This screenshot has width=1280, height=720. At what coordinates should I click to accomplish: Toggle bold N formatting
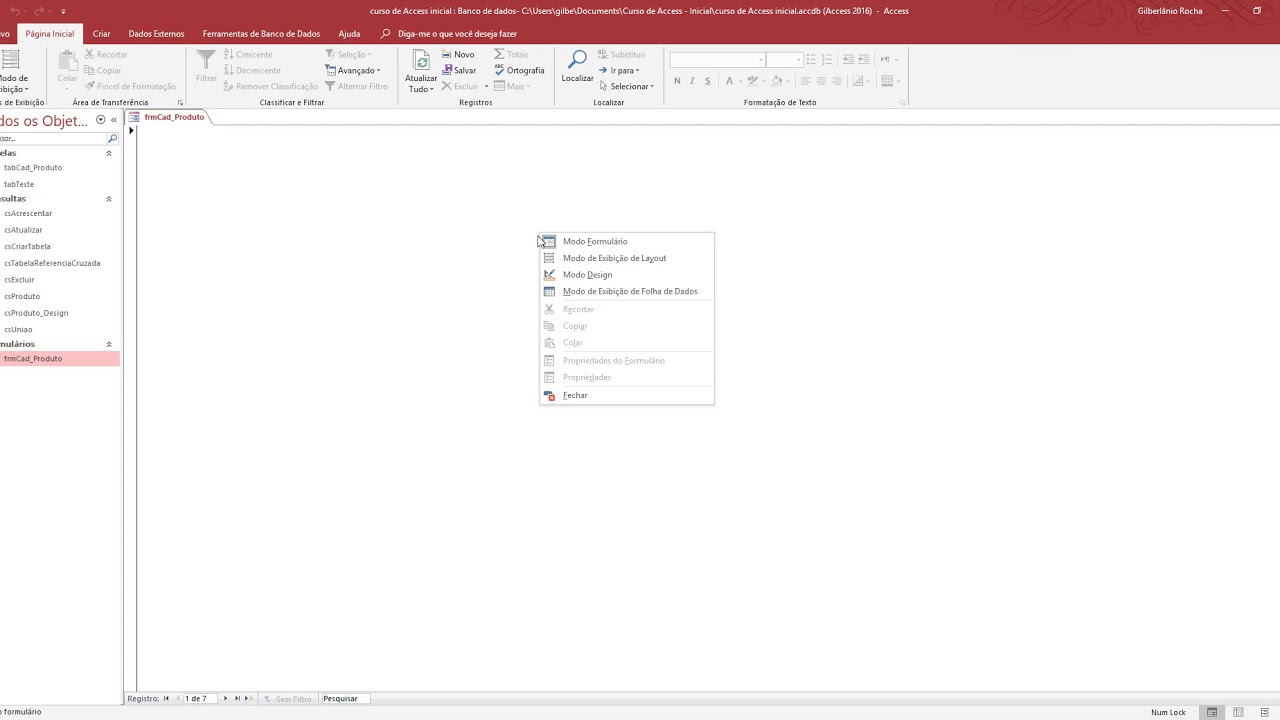tap(677, 81)
